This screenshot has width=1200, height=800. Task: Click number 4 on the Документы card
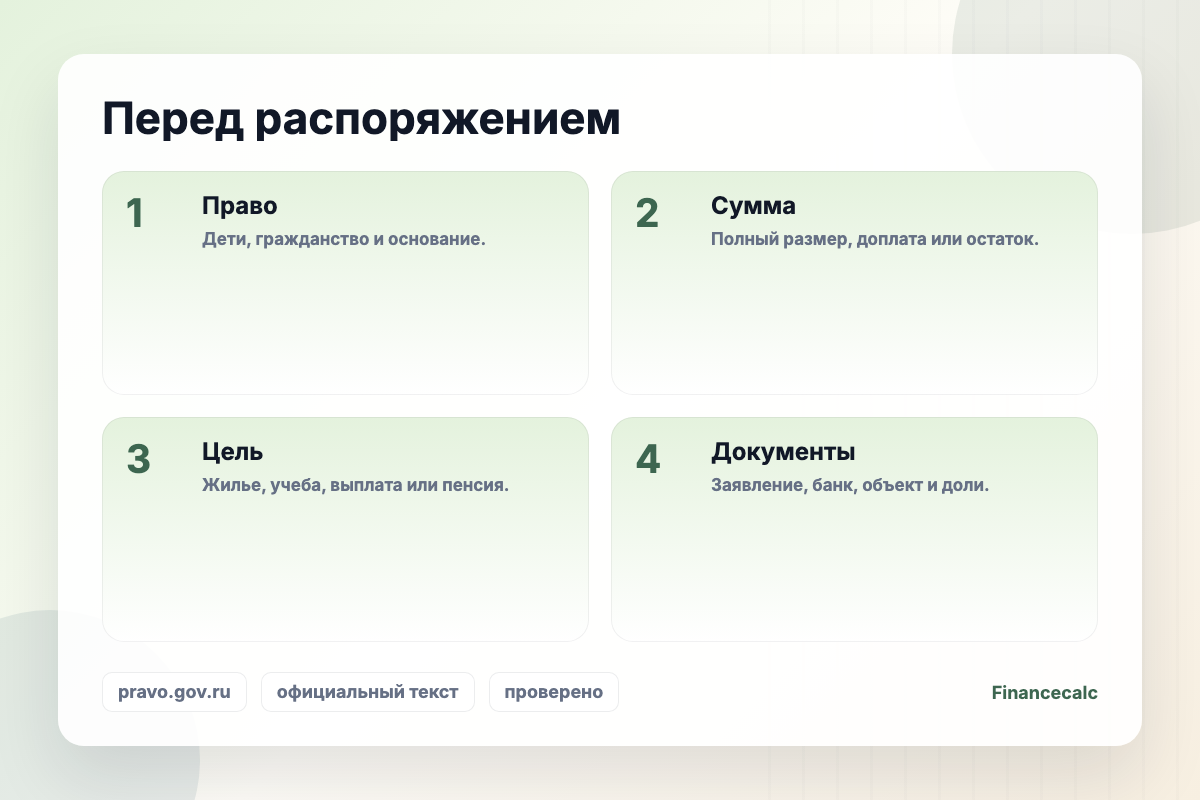tap(648, 460)
